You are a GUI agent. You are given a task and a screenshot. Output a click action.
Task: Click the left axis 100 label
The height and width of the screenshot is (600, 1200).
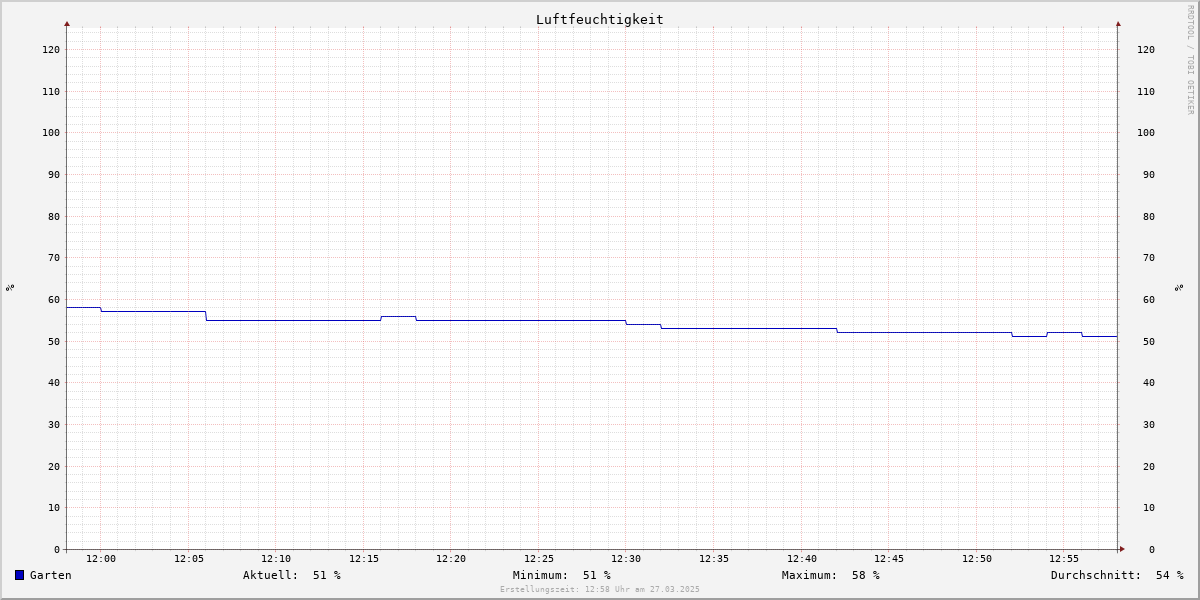click(x=51, y=132)
